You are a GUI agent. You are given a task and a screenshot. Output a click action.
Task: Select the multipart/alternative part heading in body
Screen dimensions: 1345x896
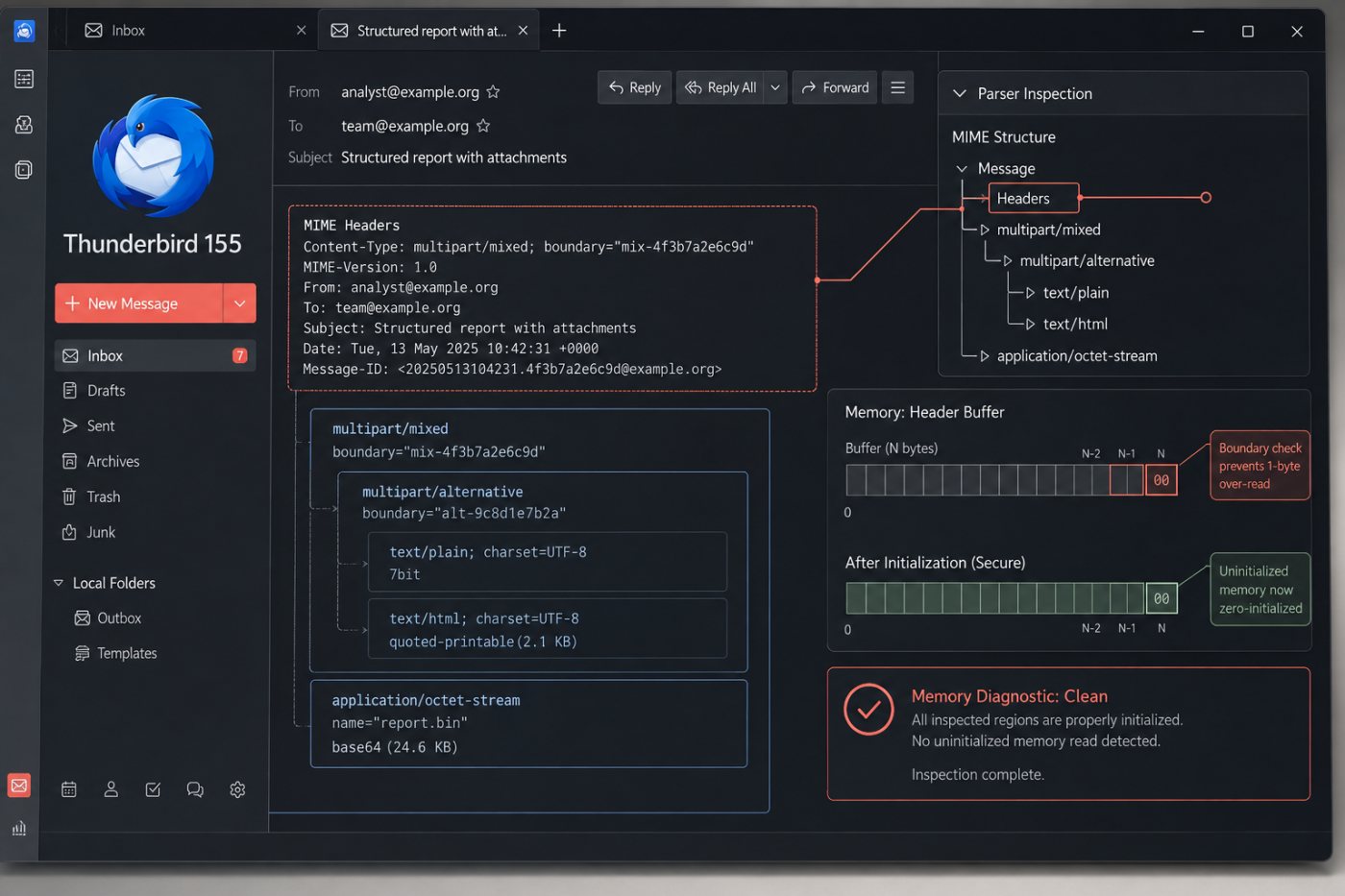443,492
